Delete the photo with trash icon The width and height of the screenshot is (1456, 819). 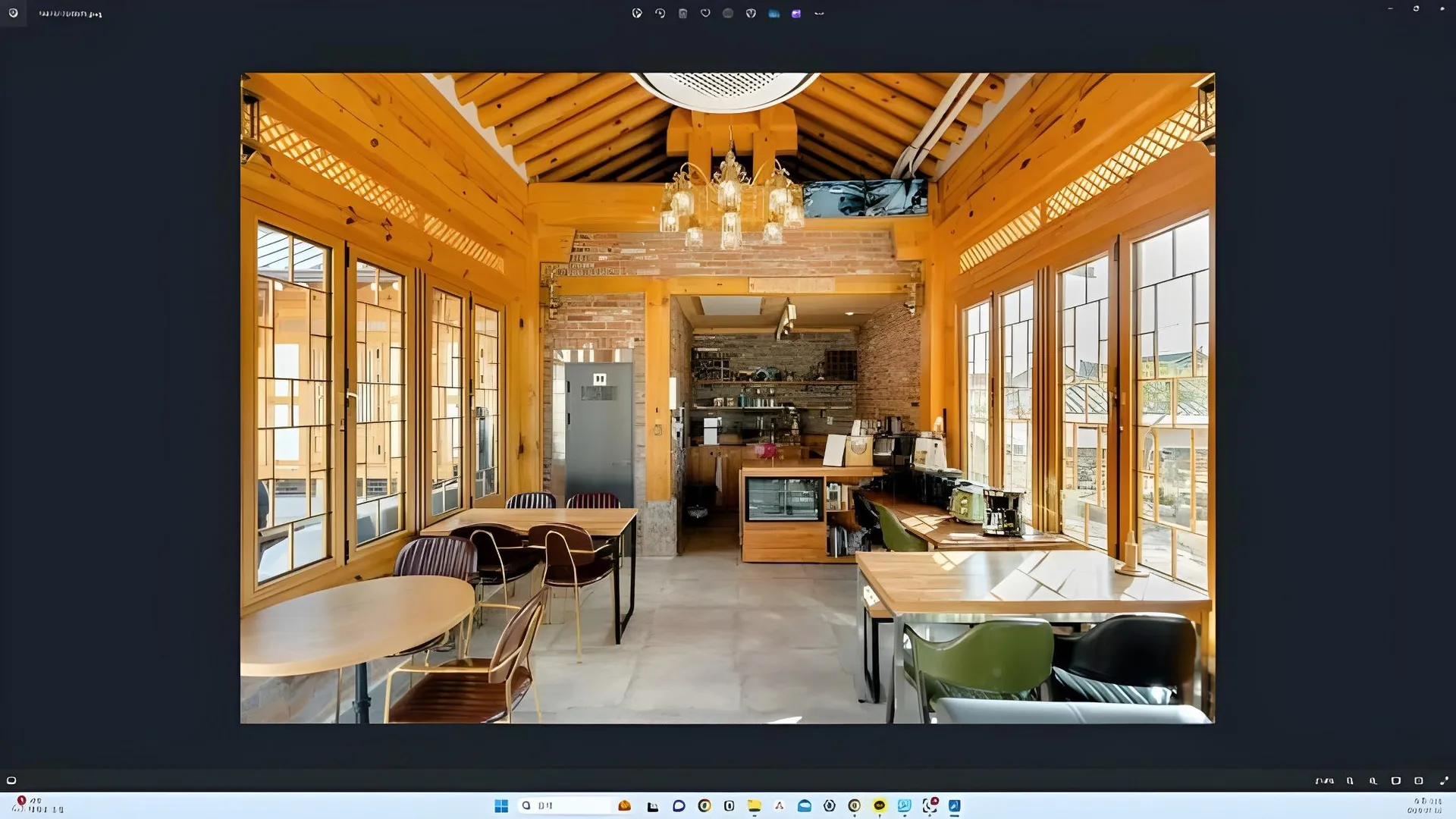(682, 13)
